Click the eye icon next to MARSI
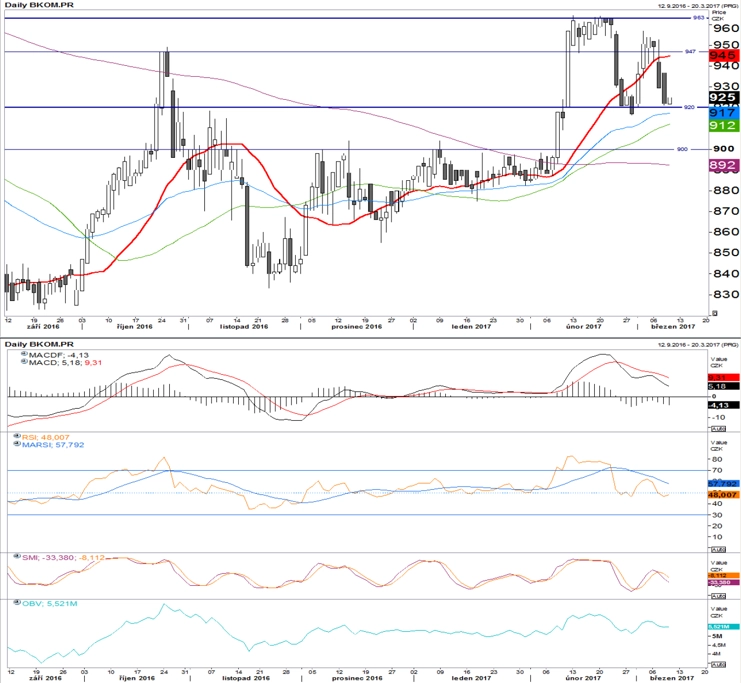741x683 pixels. (x=17, y=444)
